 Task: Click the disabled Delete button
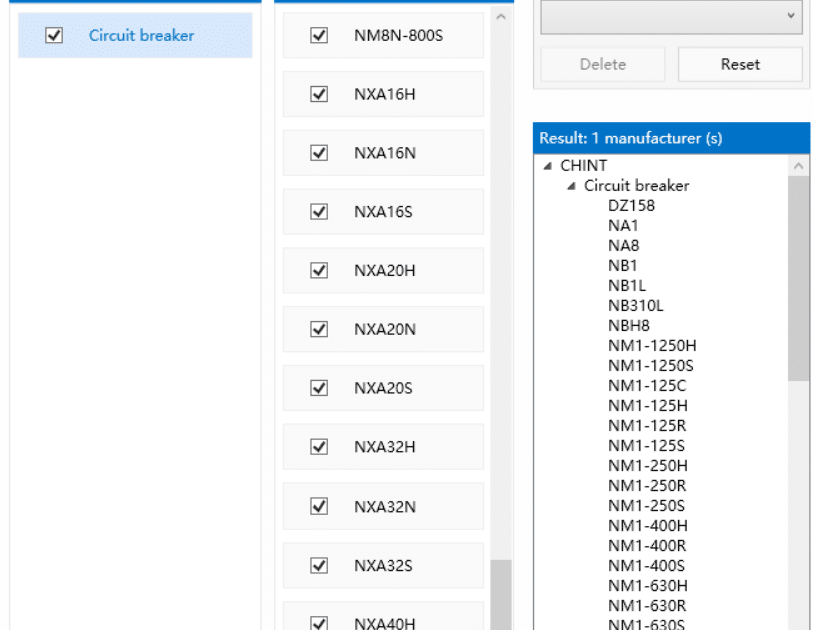[x=602, y=64]
